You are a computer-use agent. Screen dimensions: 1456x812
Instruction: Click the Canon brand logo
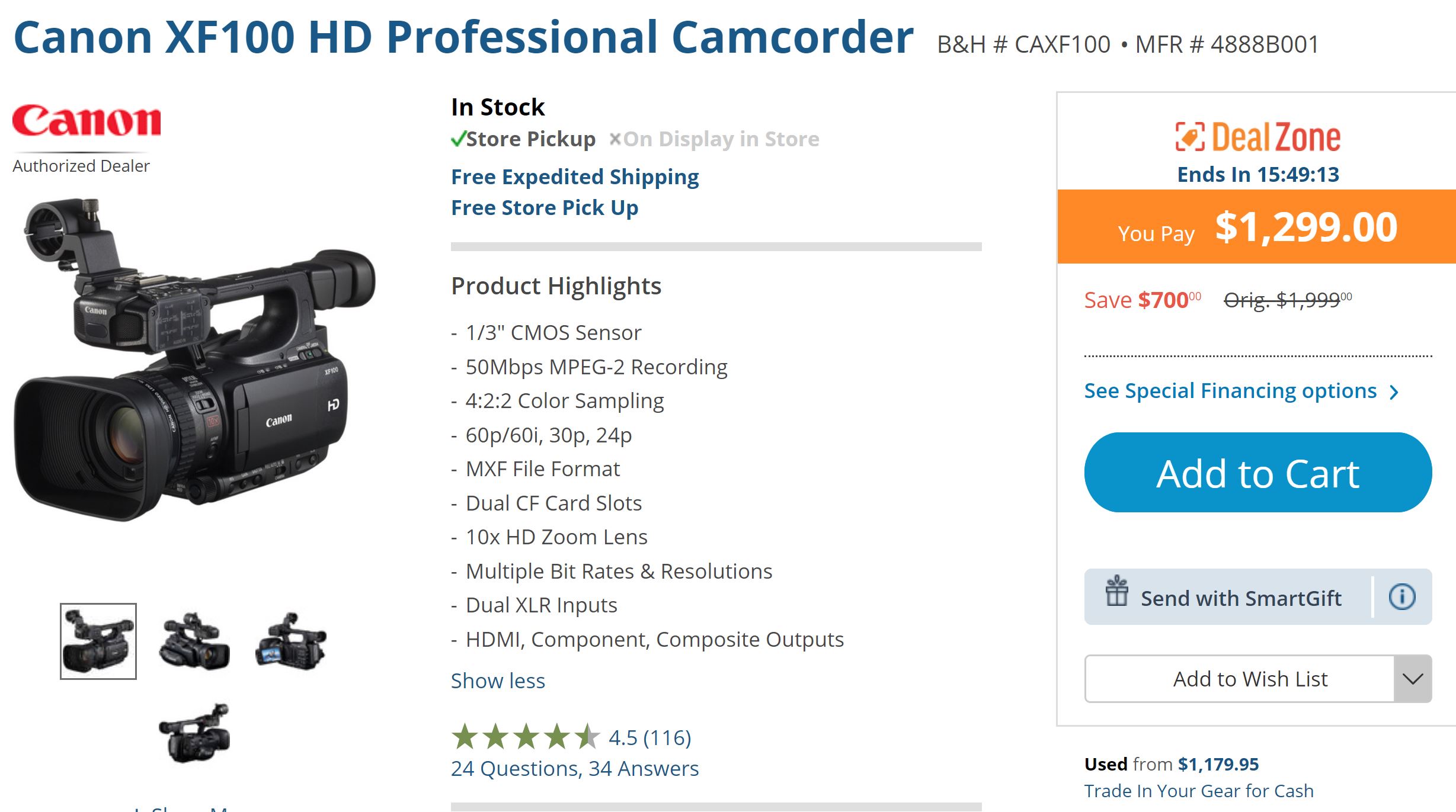click(x=87, y=121)
